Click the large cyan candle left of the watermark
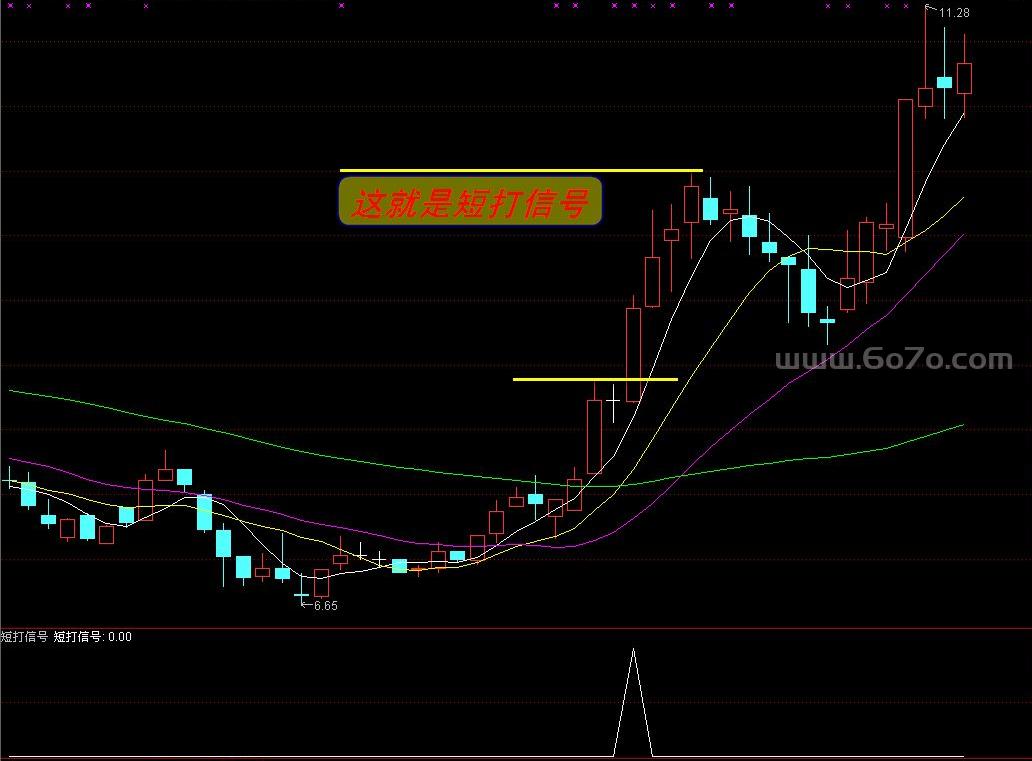The image size is (1032, 761). (x=808, y=290)
